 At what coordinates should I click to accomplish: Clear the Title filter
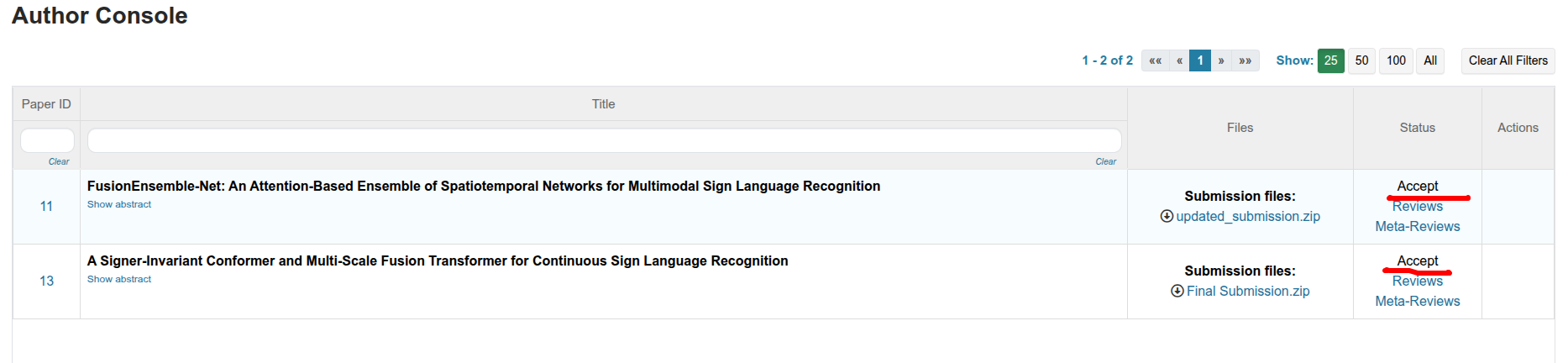1105,161
